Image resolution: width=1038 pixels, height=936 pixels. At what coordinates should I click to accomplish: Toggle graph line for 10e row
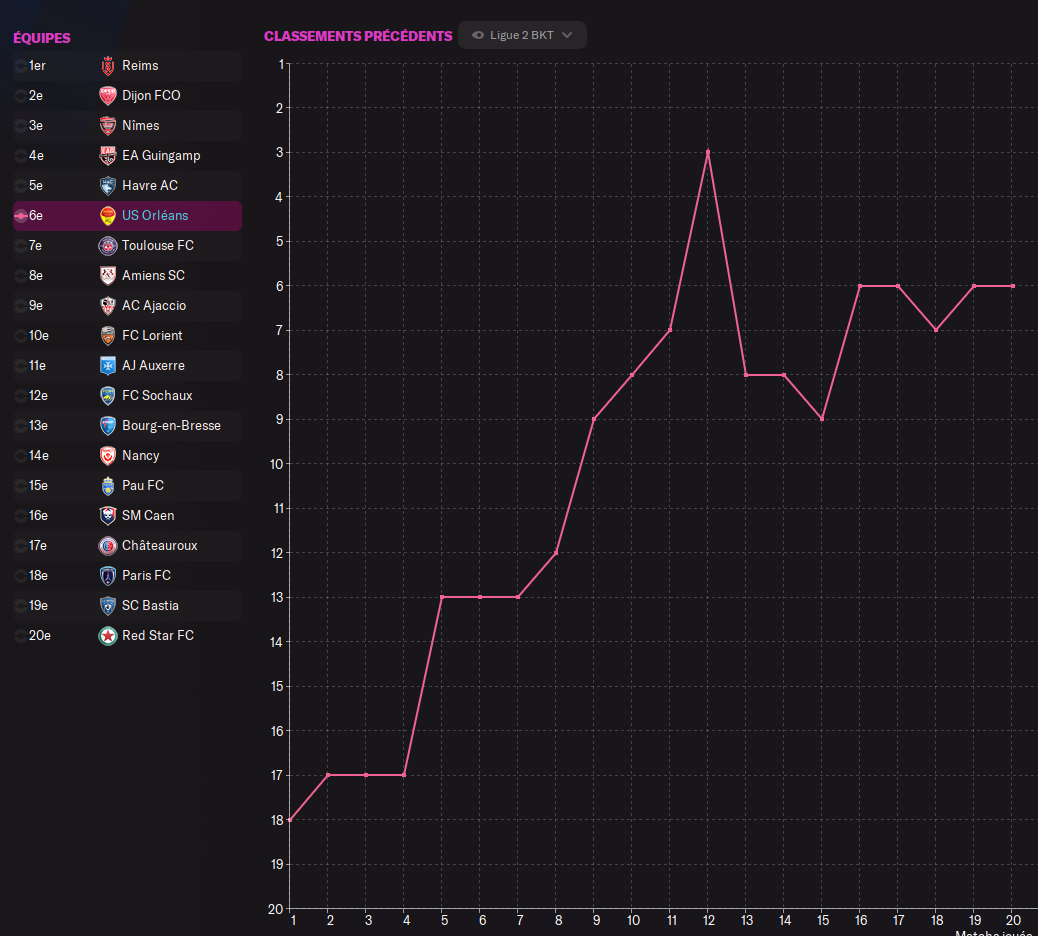21,336
